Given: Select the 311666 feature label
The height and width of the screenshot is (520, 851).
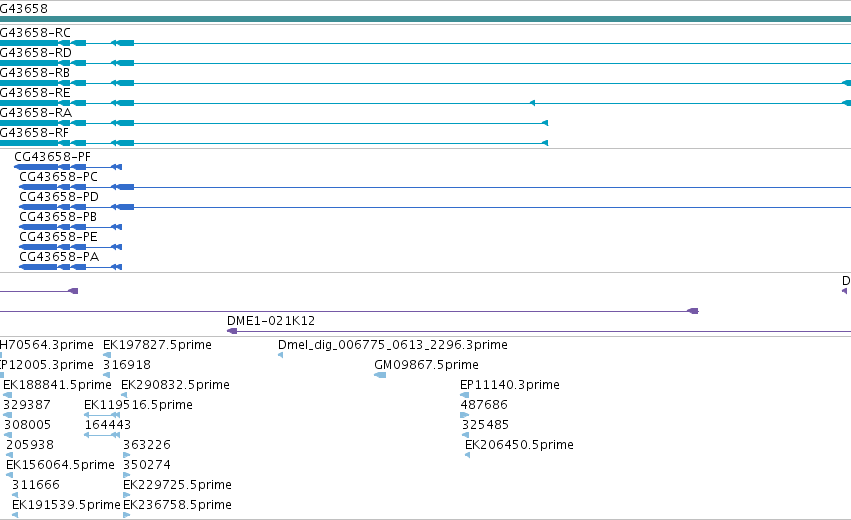Looking at the screenshot, I should pyautogui.click(x=36, y=485).
